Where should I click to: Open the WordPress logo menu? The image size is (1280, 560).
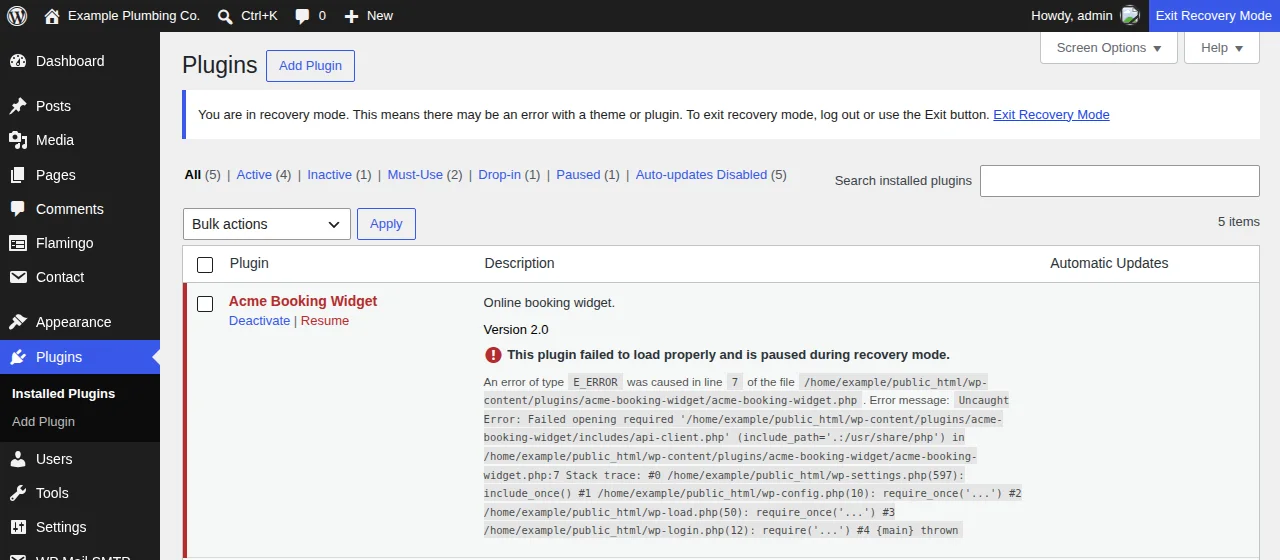click(17, 16)
